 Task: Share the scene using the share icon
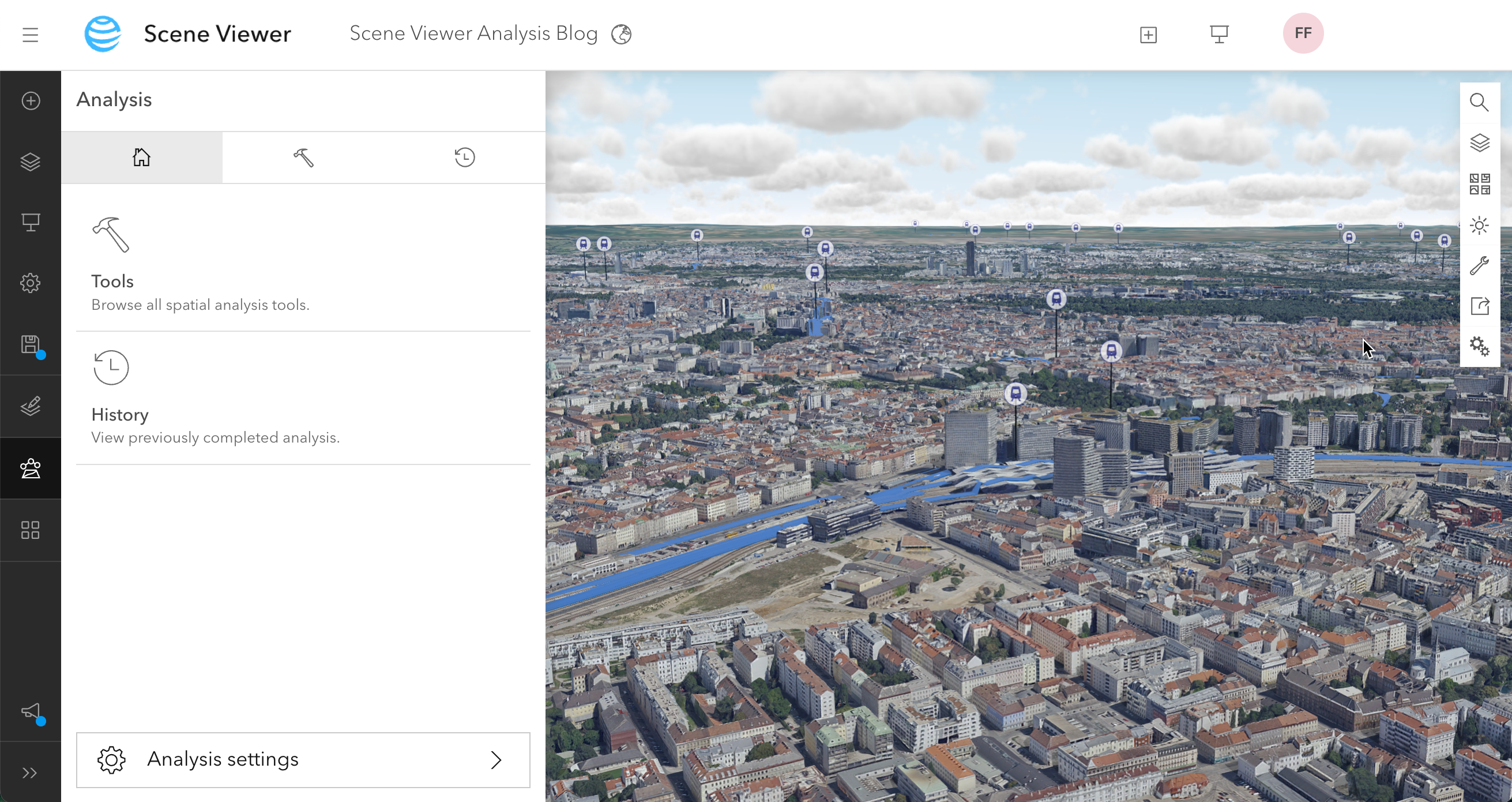pos(1480,306)
